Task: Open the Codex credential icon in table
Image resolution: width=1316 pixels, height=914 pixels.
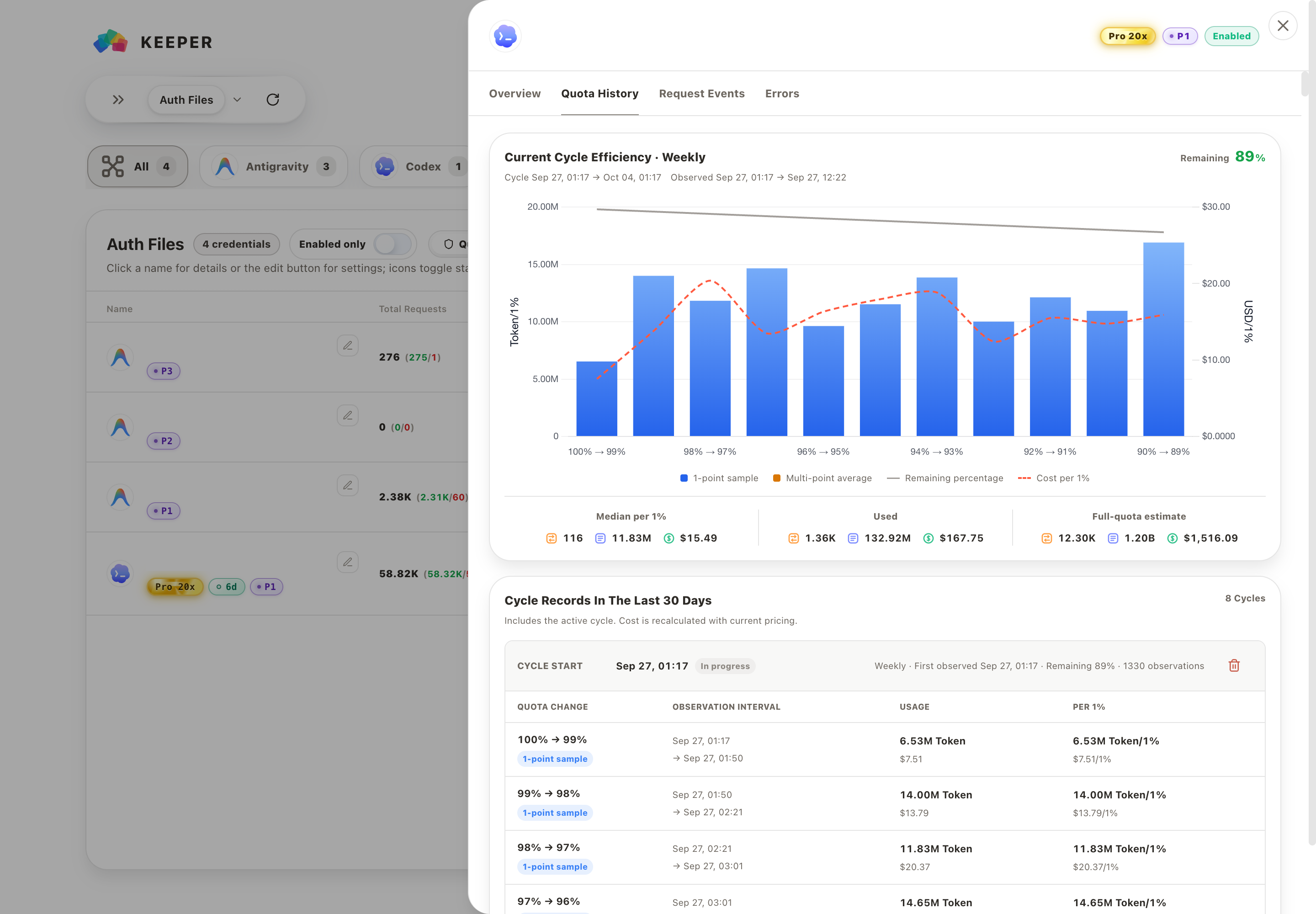Action: pyautogui.click(x=120, y=573)
